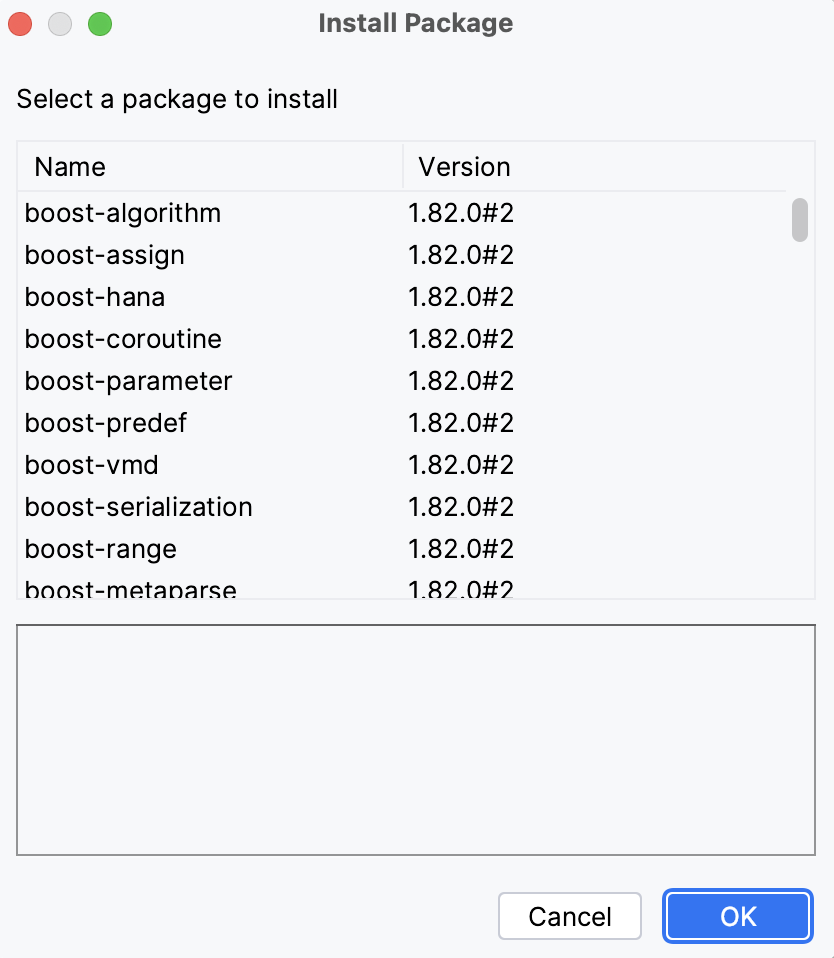Select the boost-assign package
This screenshot has height=958, width=834.
coord(104,255)
